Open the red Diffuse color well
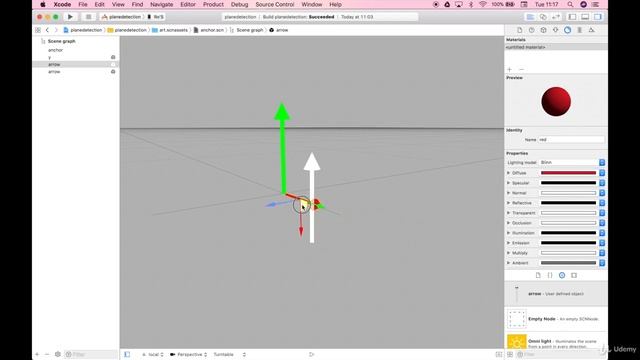This screenshot has height=360, width=640. pyautogui.click(x=569, y=173)
